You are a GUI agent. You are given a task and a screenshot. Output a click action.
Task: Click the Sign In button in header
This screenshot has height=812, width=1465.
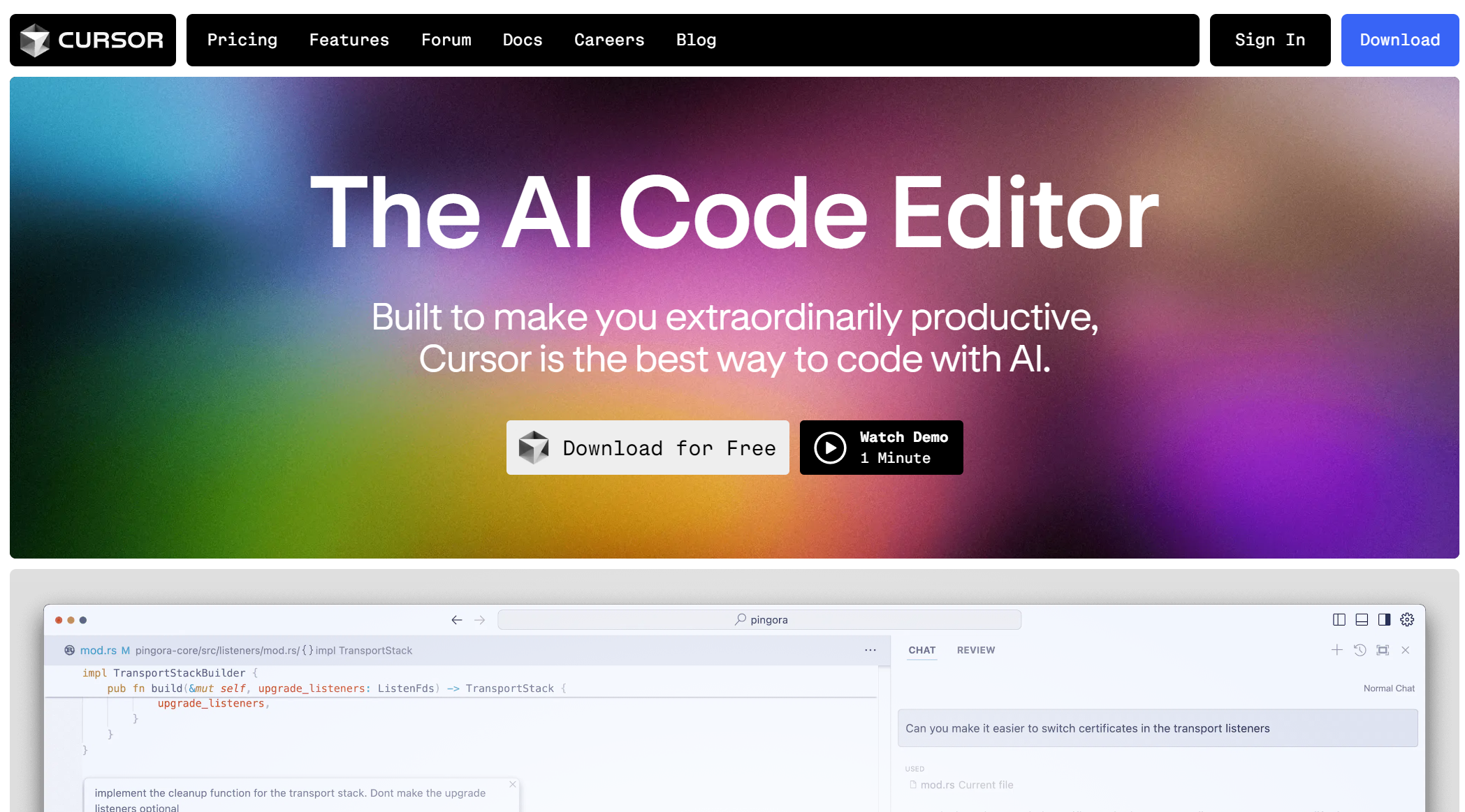point(1270,40)
